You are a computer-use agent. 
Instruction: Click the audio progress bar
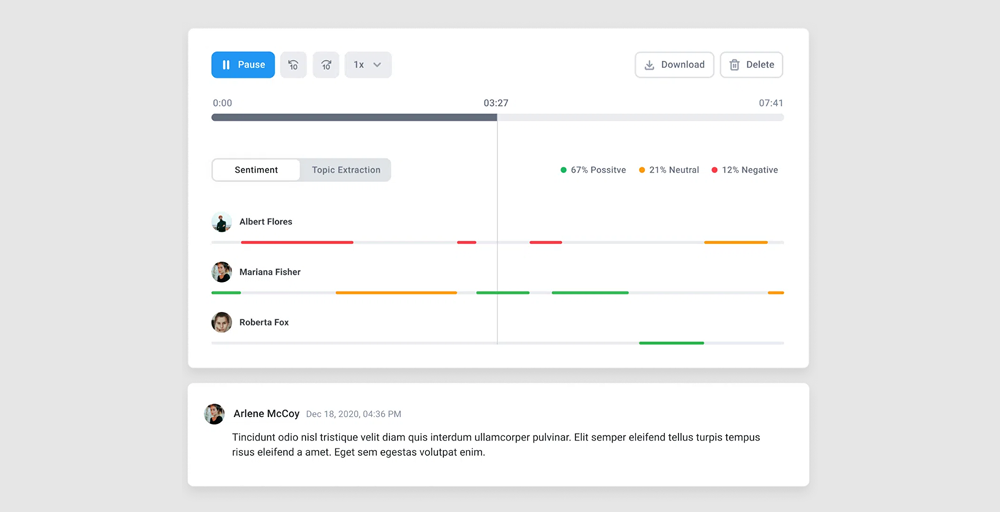click(x=497, y=117)
